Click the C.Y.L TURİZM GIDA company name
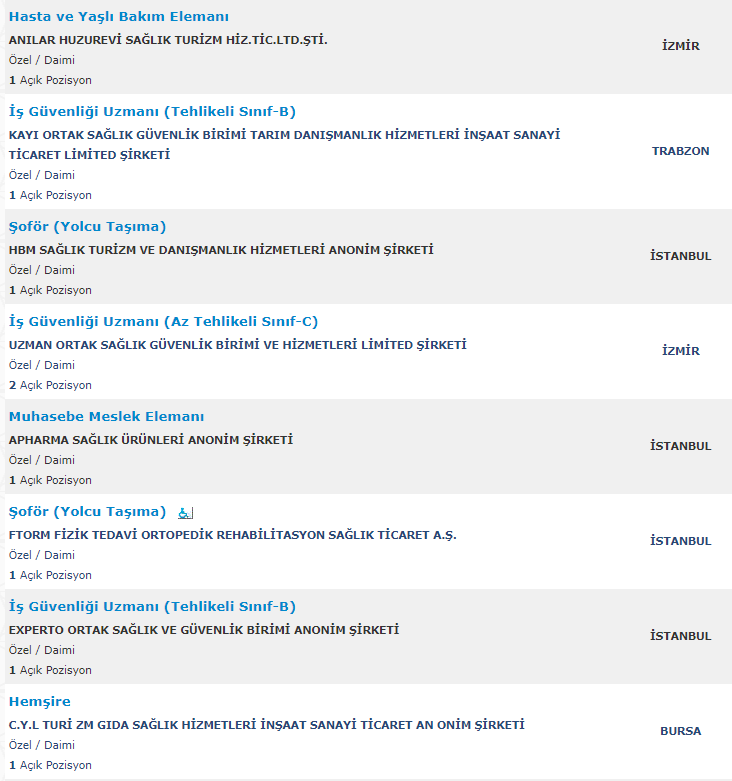 coord(266,725)
